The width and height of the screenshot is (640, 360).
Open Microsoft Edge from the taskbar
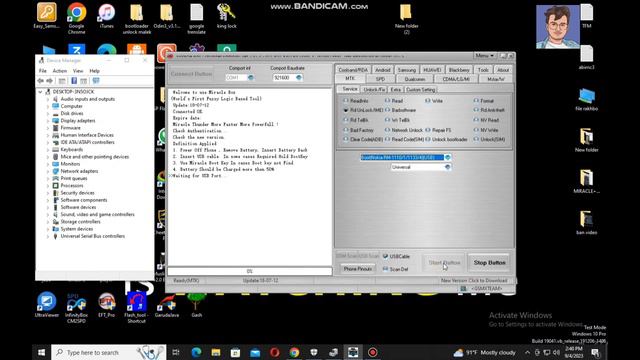click(x=196, y=352)
